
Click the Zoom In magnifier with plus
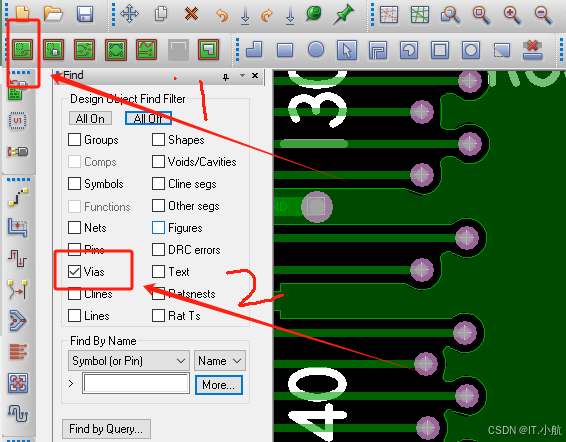coord(512,15)
